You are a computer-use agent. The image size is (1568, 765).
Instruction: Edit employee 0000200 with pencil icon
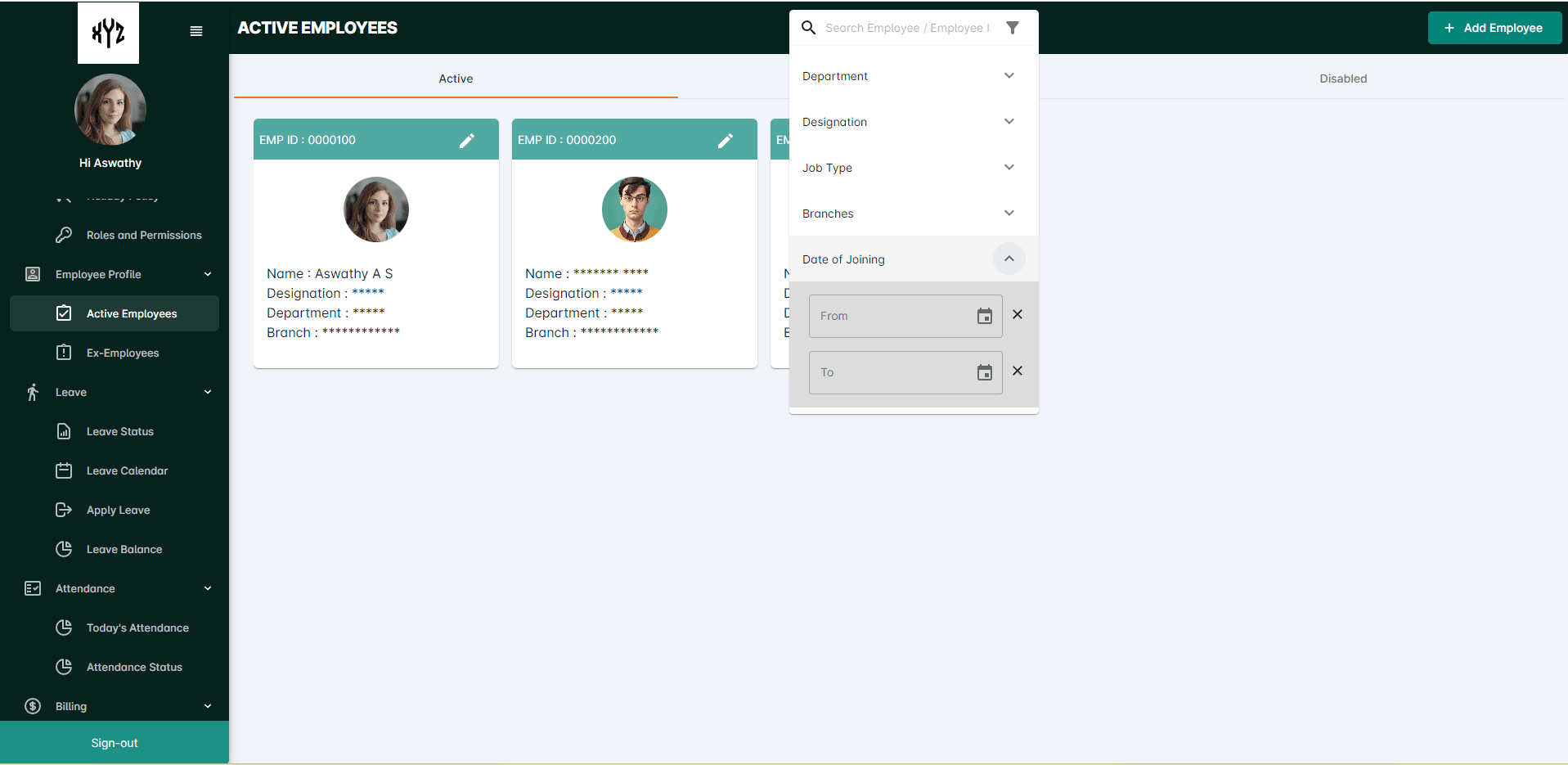tap(726, 141)
